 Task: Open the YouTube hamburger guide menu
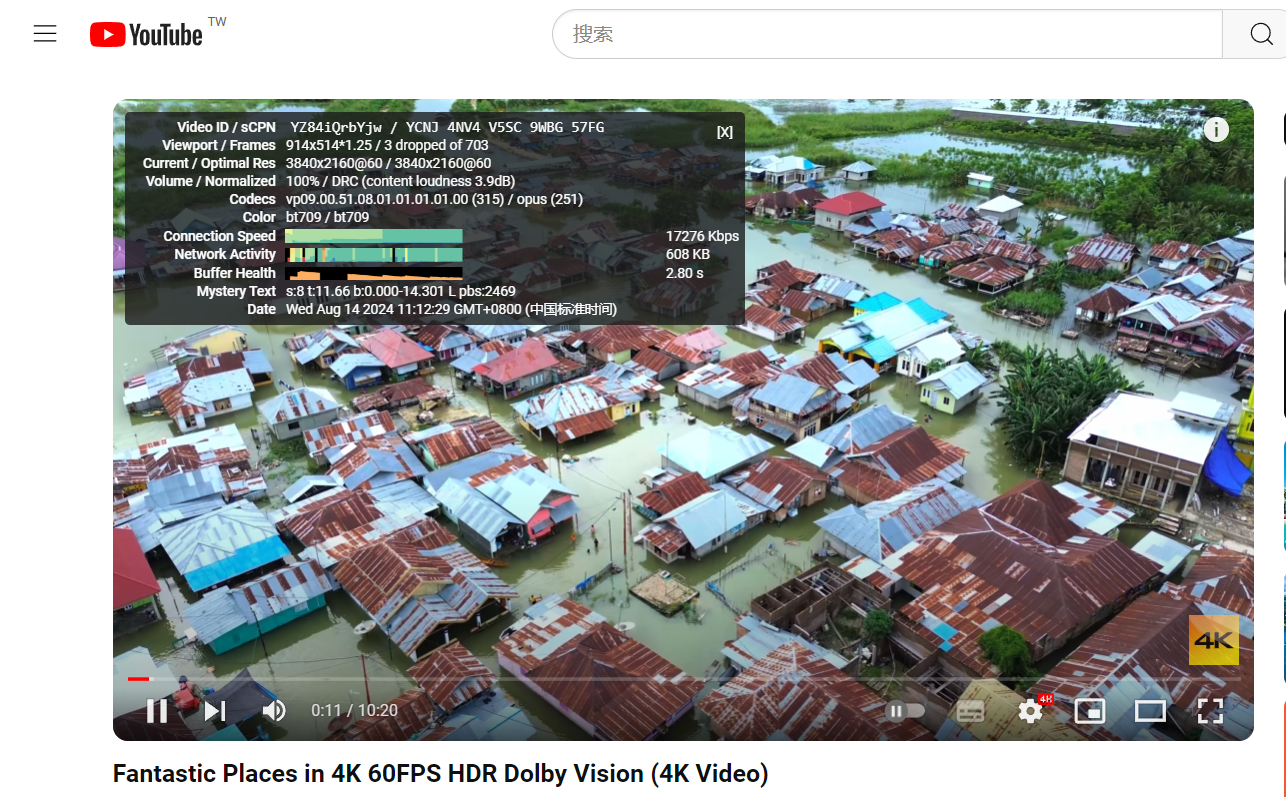click(45, 34)
